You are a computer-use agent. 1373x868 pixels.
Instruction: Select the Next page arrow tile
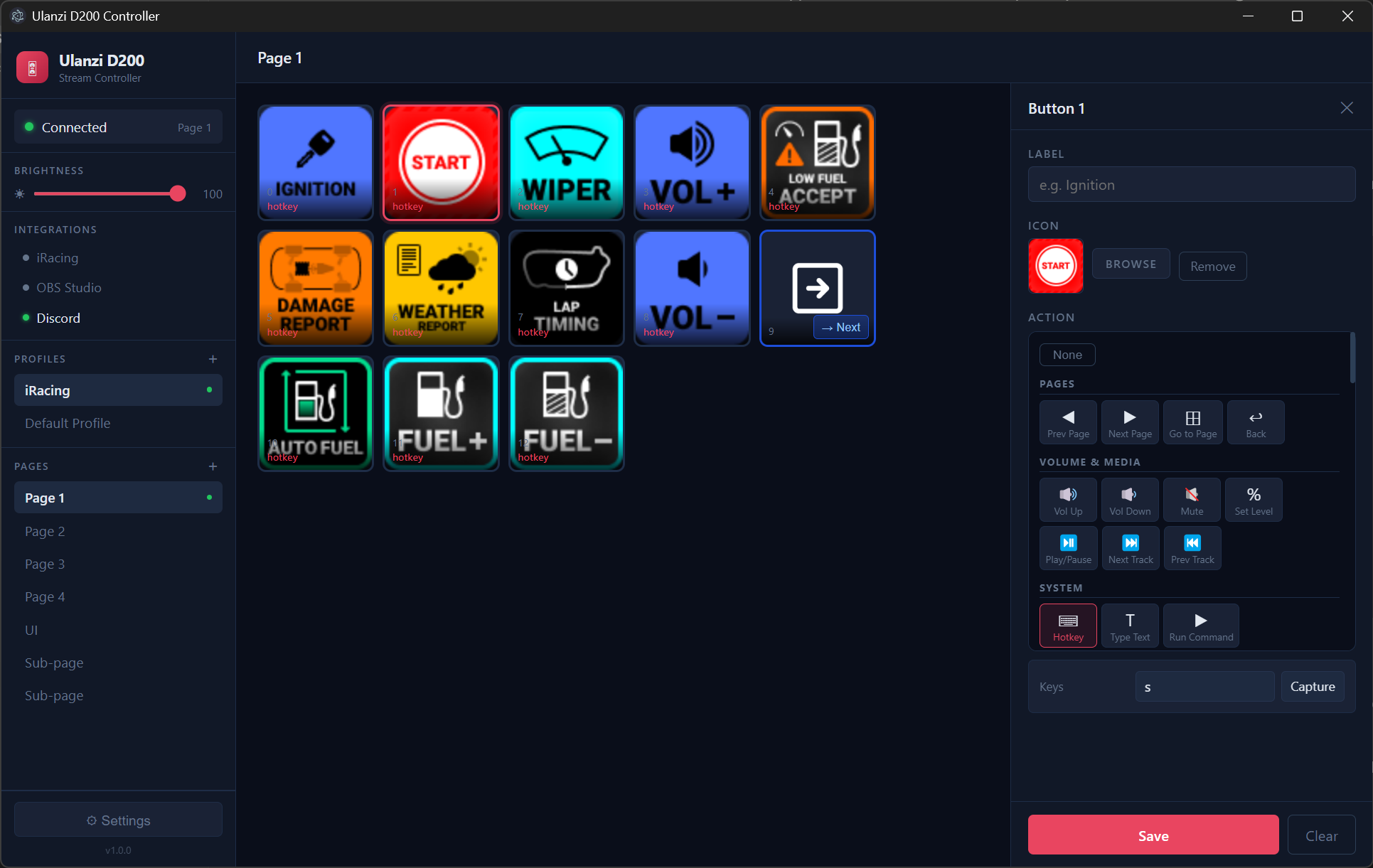(x=818, y=289)
